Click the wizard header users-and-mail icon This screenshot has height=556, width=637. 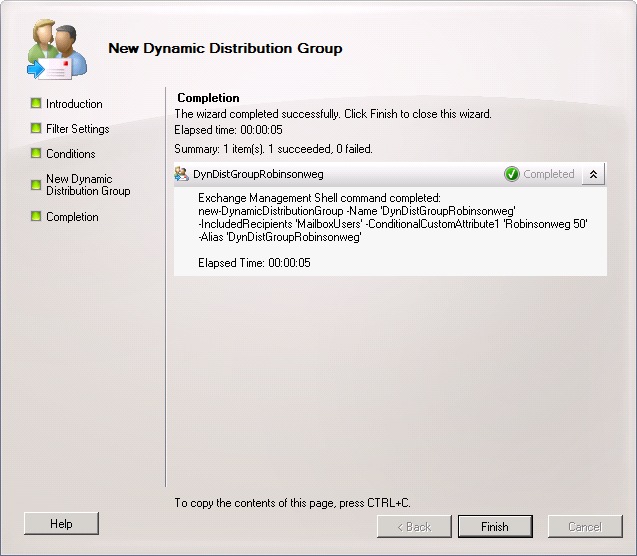(x=56, y=49)
